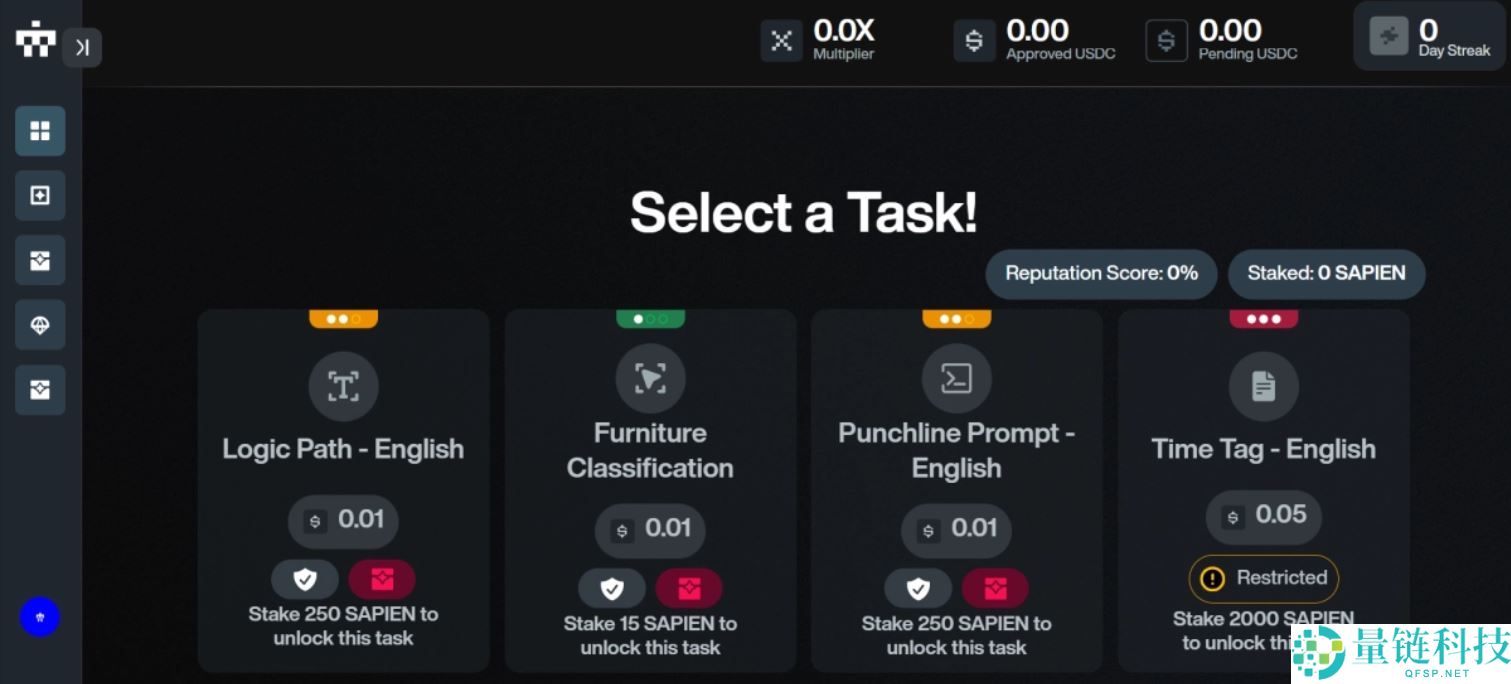Open the Time Tag - English task

point(1263,448)
